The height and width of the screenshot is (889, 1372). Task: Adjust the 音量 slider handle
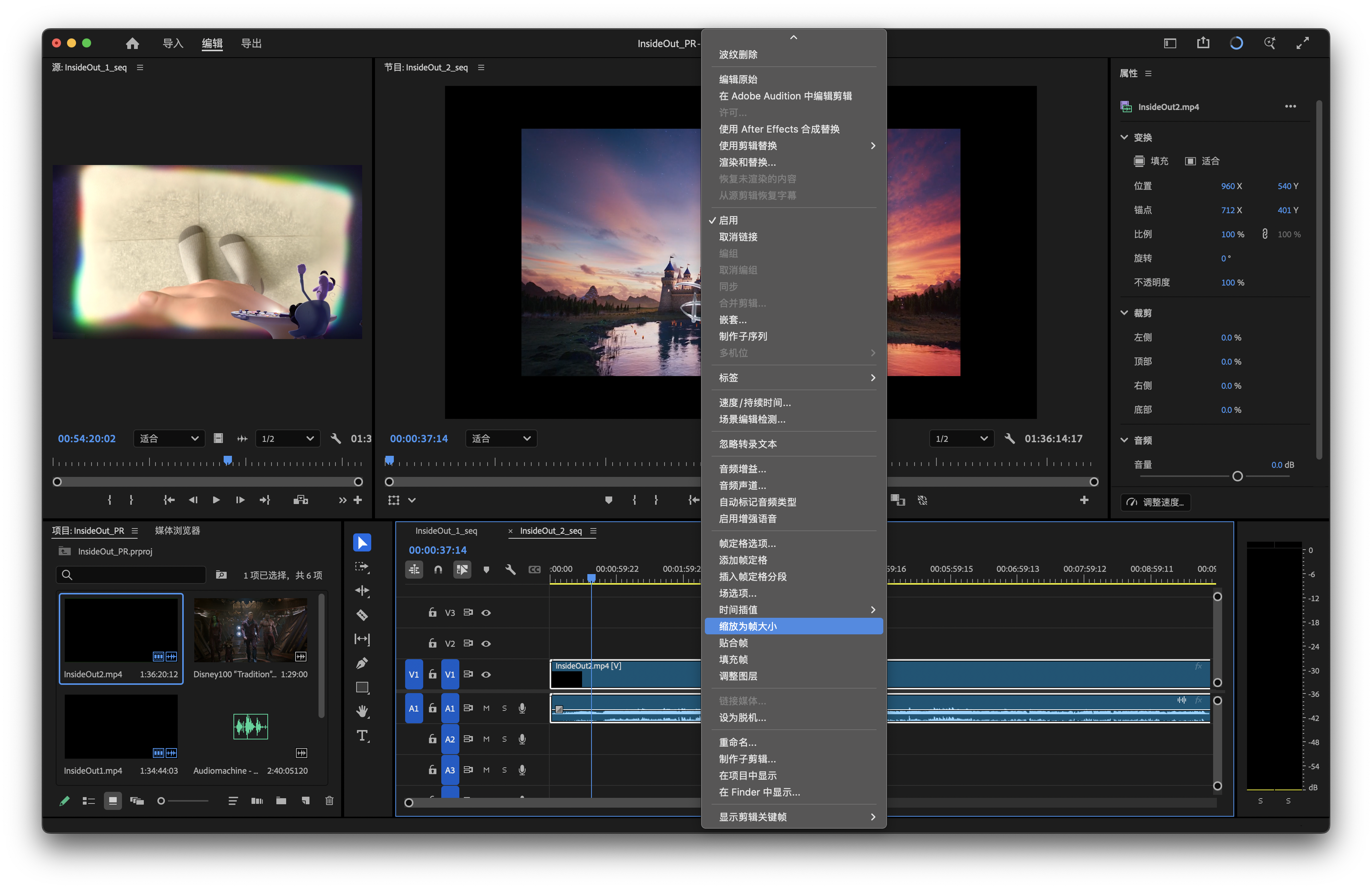1237,477
